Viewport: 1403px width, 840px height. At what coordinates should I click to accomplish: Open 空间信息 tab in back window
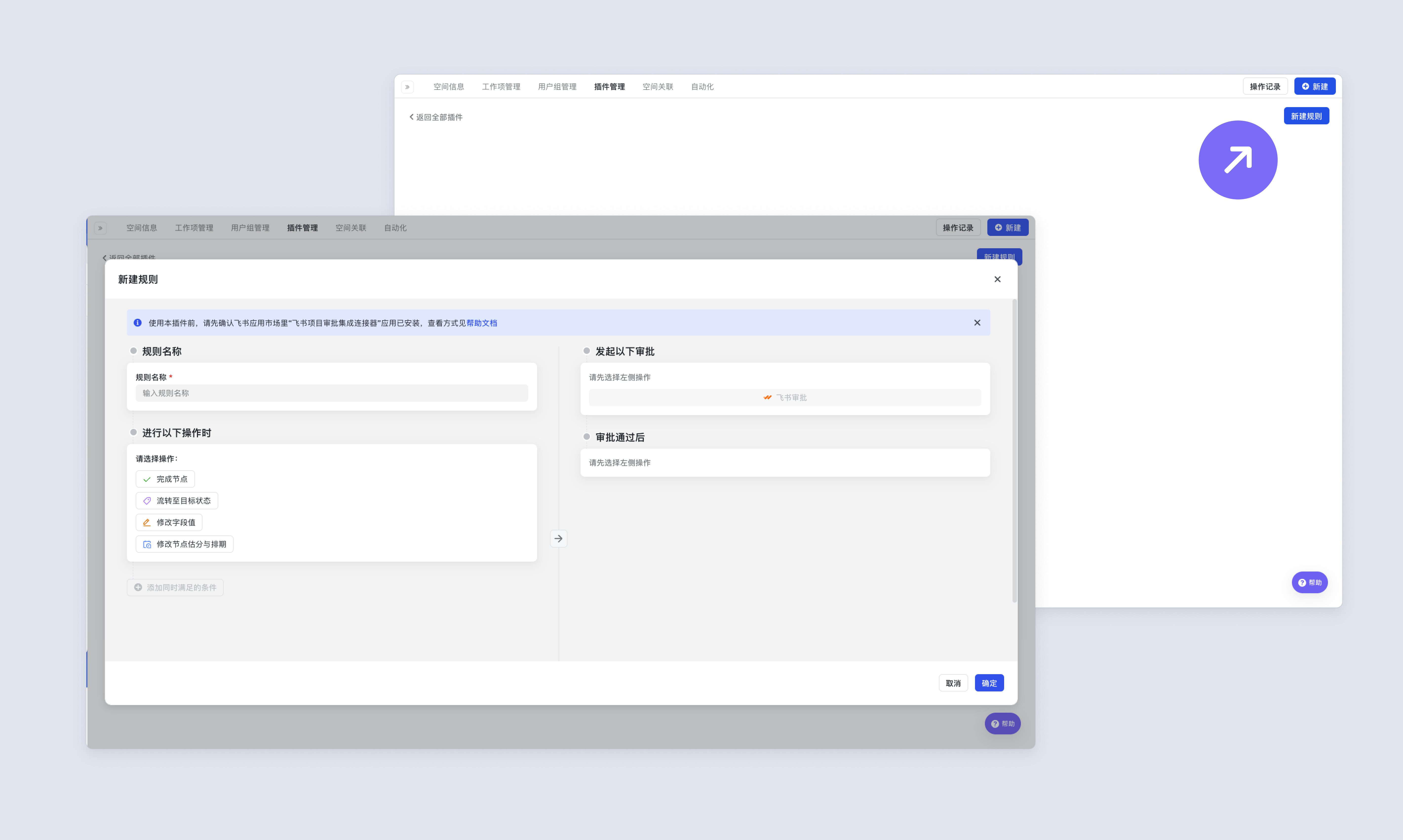pos(448,87)
